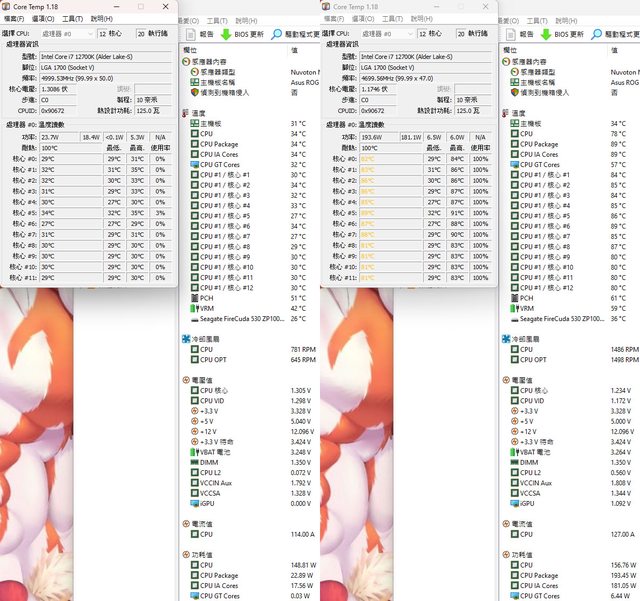The width and height of the screenshot is (640, 601).
Task: Click the iGPU icon reading 1.092 V
Action: tap(513, 503)
